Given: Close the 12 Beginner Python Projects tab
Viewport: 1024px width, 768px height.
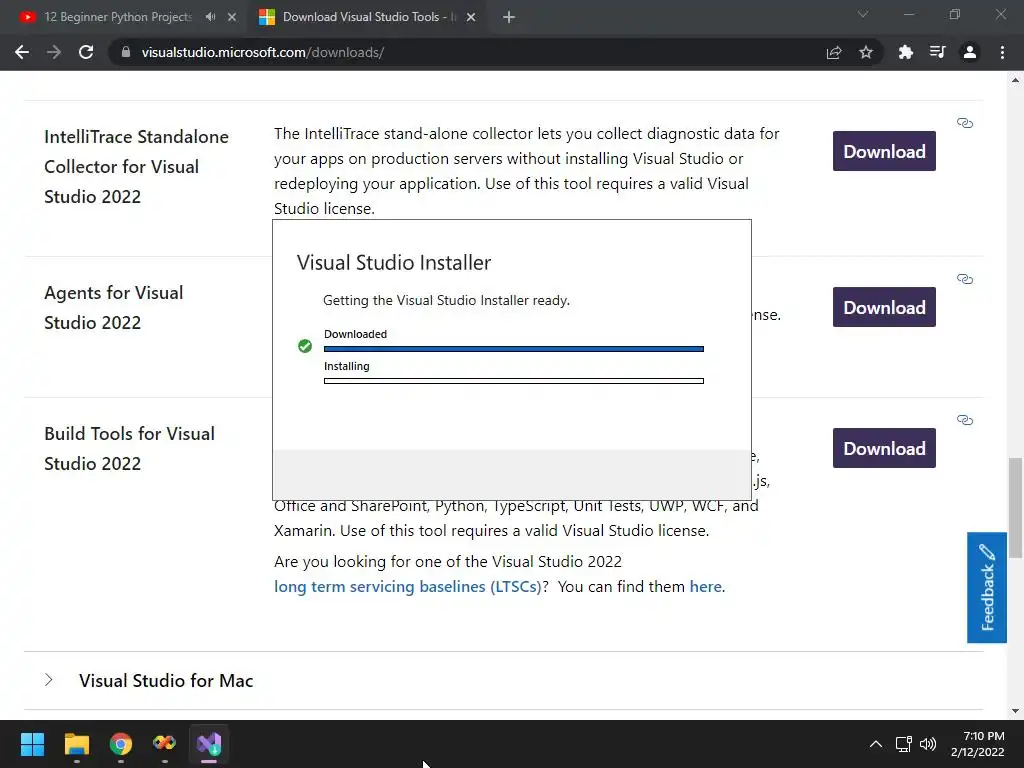Looking at the screenshot, I should click(x=232, y=17).
